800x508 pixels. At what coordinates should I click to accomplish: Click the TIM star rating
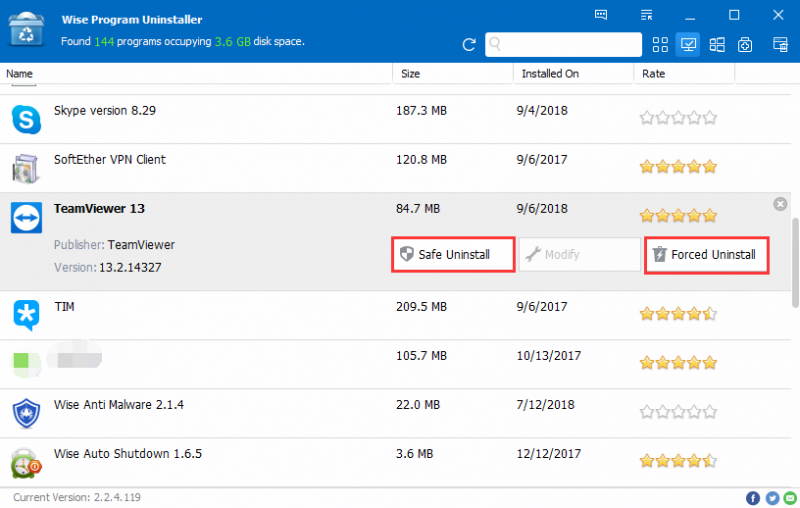tap(678, 313)
